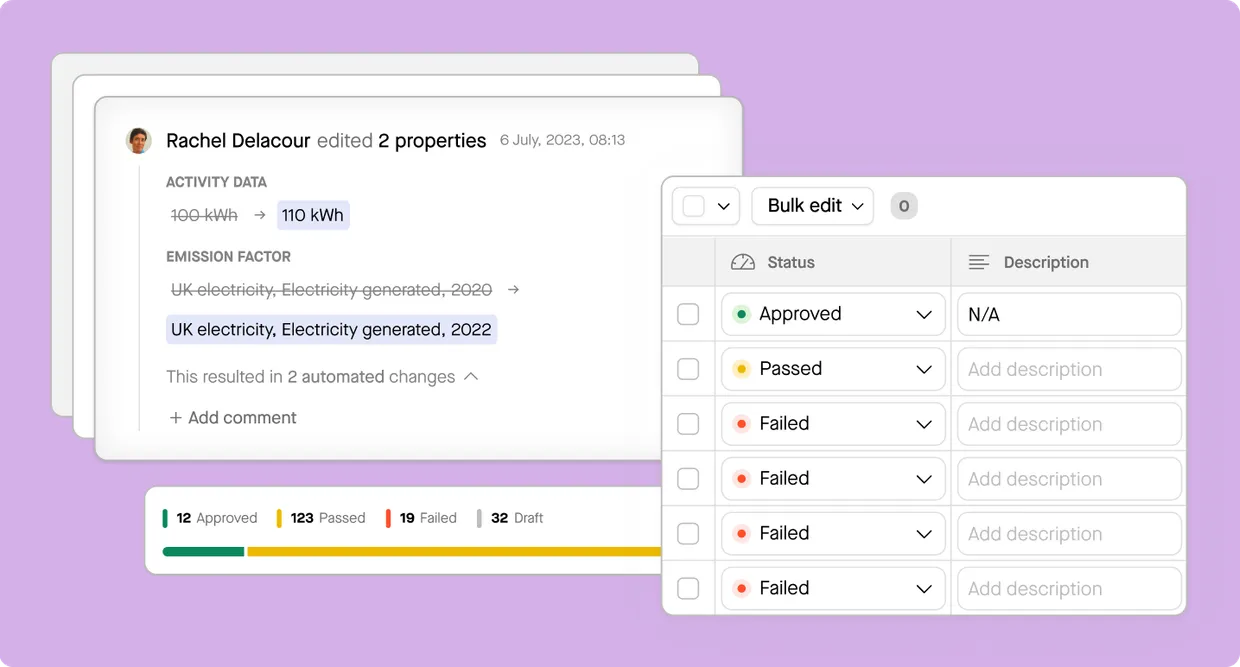This screenshot has height=667, width=1240.
Task: Click the Add description field in Passed row
Action: click(x=1069, y=369)
